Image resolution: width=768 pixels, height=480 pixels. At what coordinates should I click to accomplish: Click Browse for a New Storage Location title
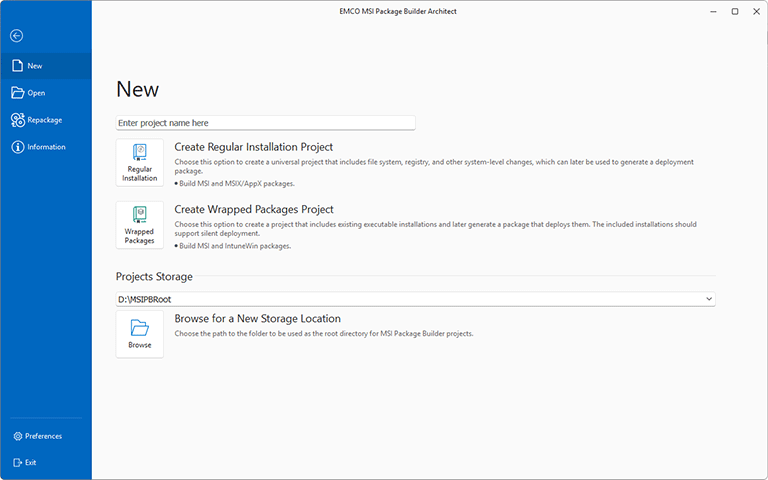point(257,319)
